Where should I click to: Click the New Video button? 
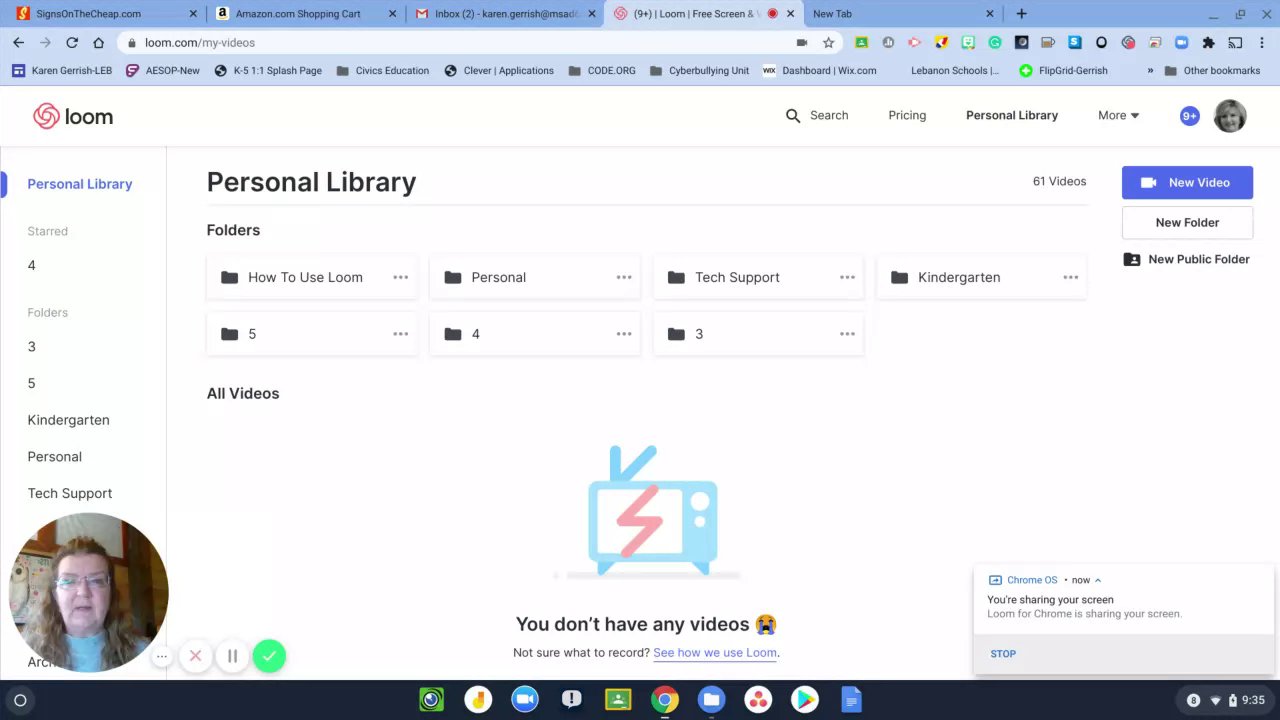pos(1187,183)
